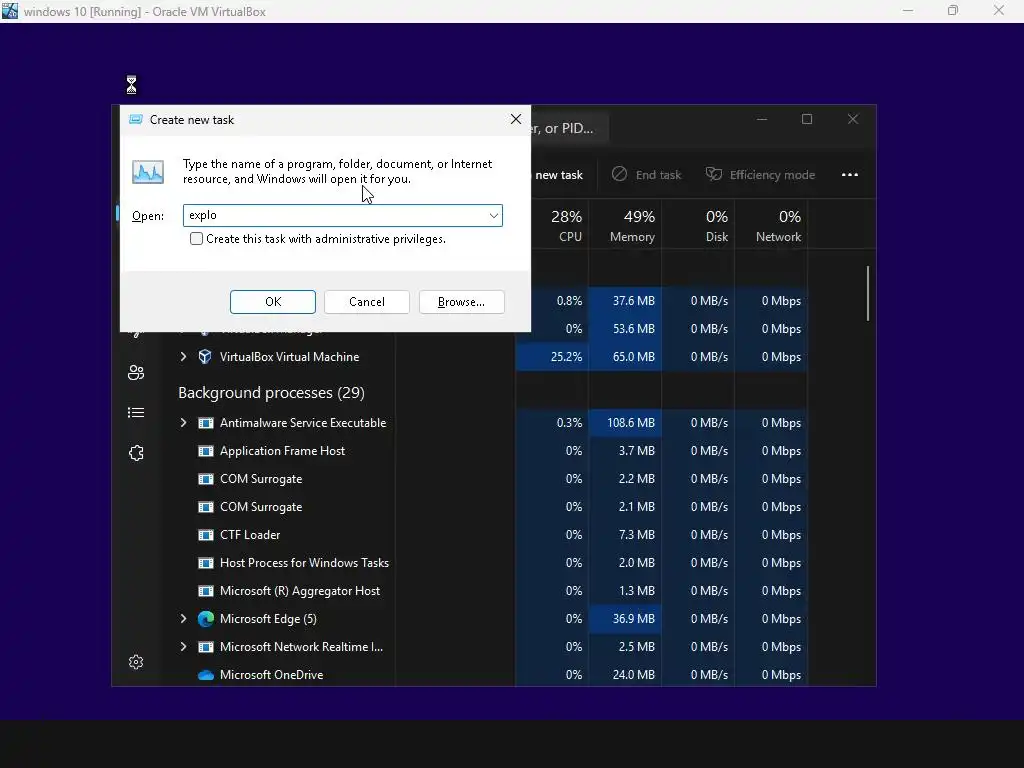The image size is (1024, 768).
Task: Select the Application Frame Host row name
Action: click(x=282, y=451)
